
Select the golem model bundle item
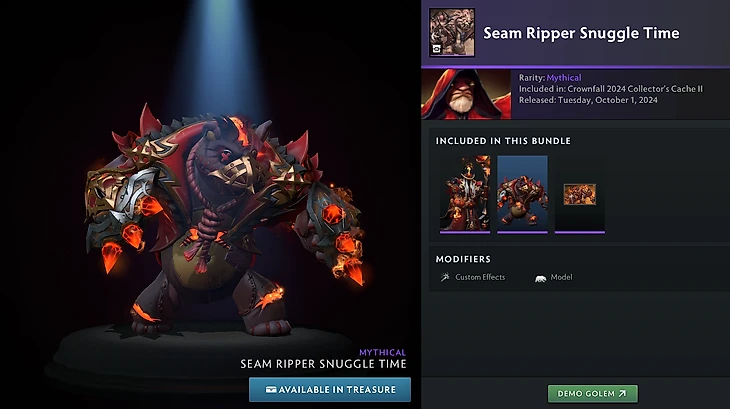(x=522, y=194)
